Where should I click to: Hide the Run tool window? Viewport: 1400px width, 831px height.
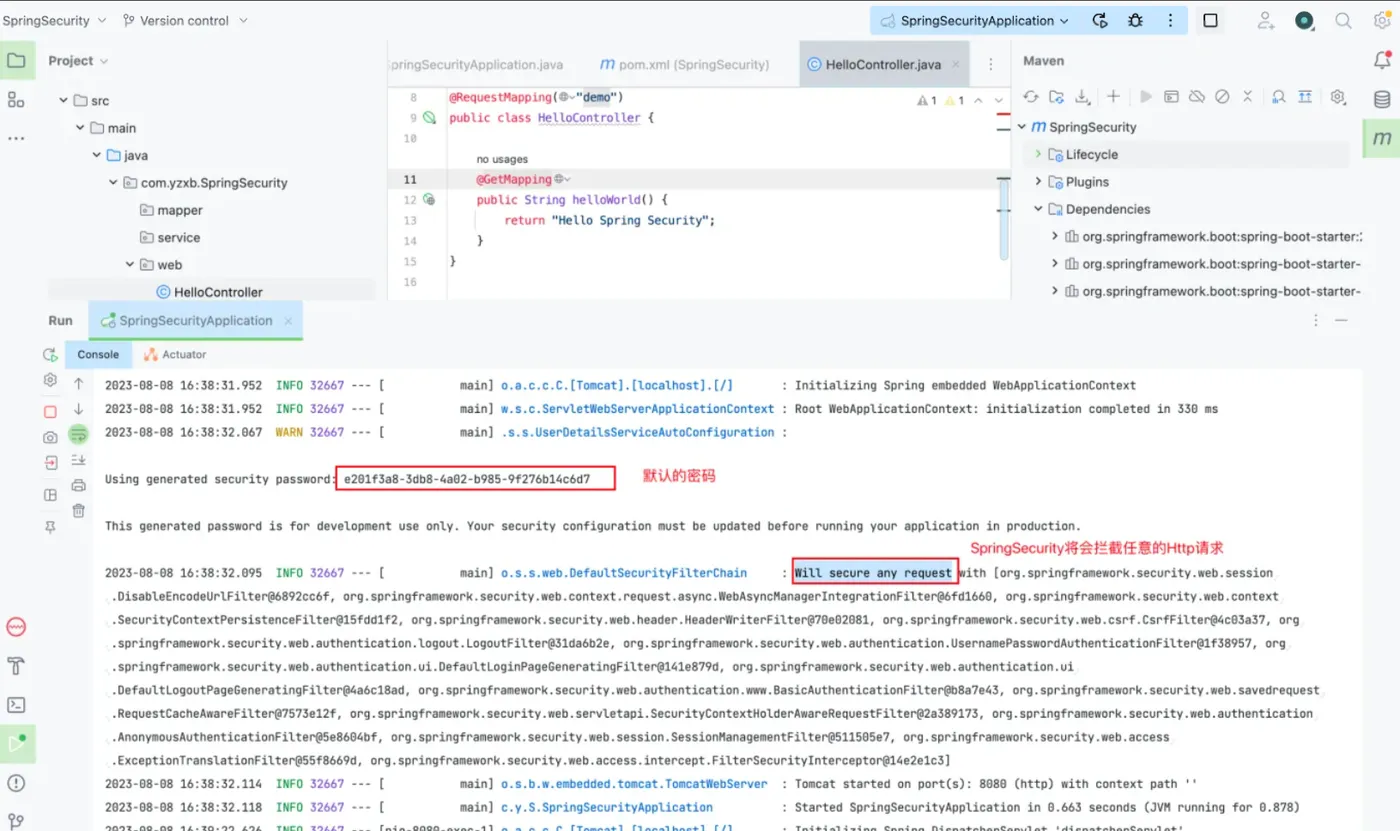tap(1342, 320)
